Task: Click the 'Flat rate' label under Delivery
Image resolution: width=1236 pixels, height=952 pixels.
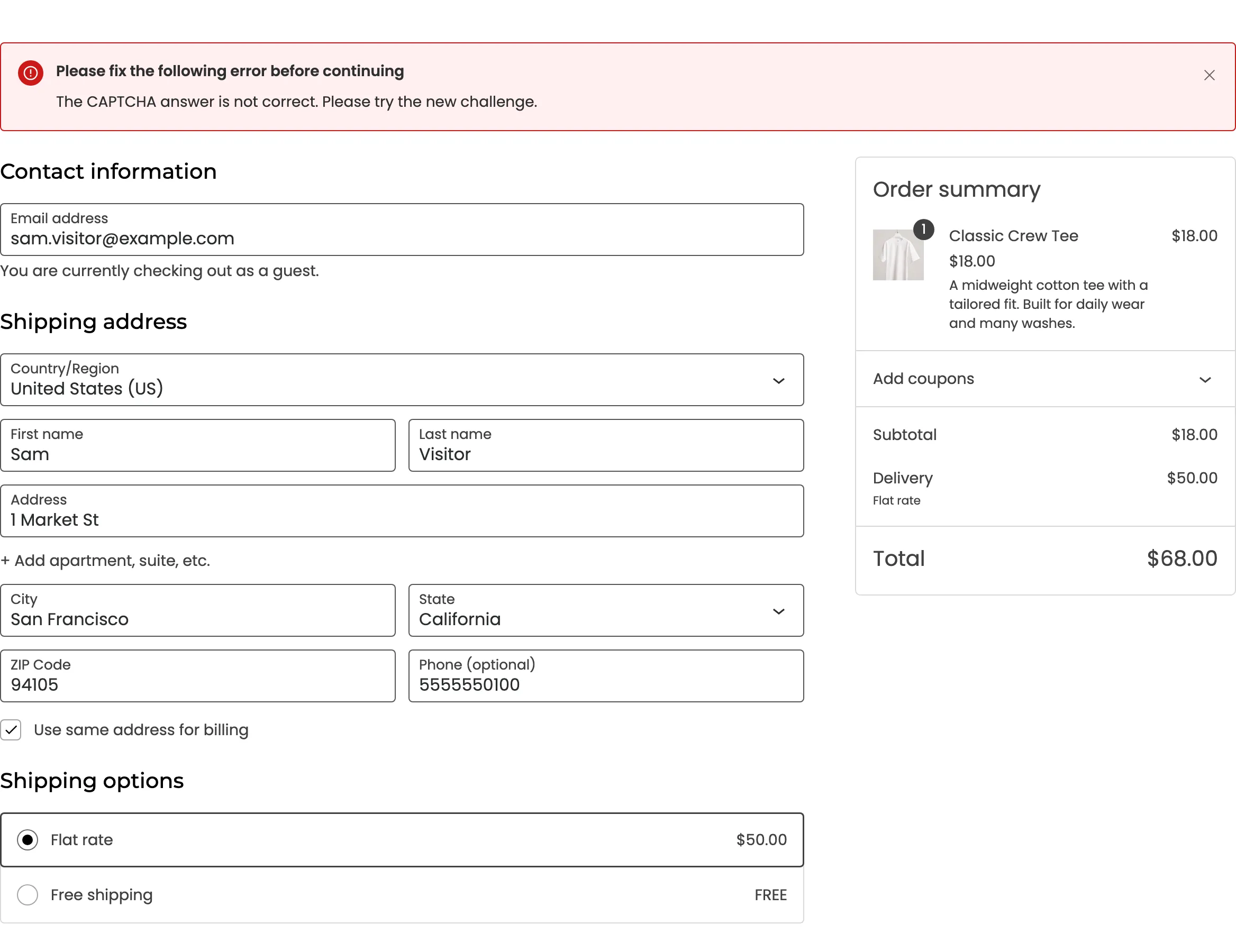Action: (896, 501)
